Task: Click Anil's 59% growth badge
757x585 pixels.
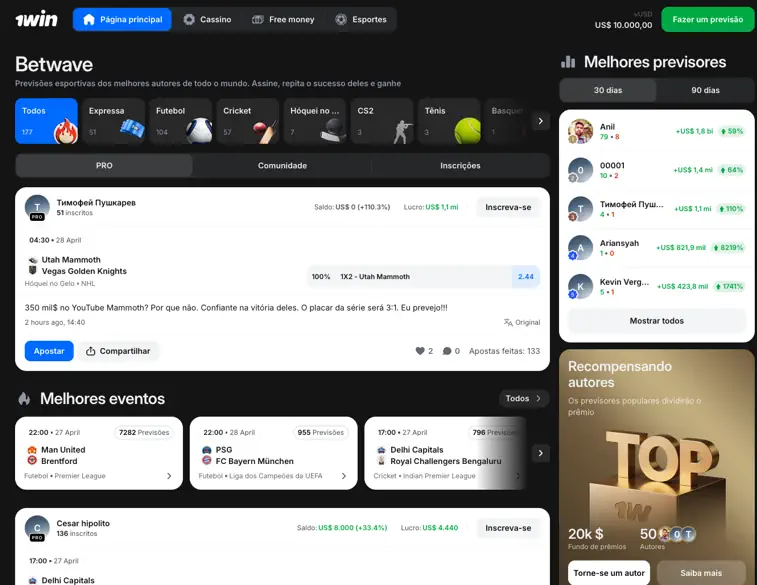Action: coord(732,131)
